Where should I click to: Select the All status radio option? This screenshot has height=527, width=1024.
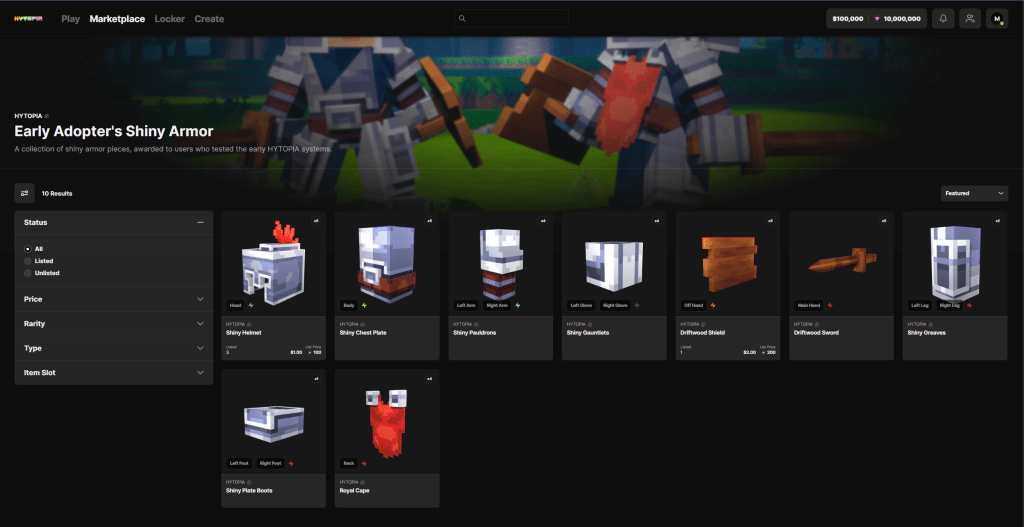click(27, 248)
